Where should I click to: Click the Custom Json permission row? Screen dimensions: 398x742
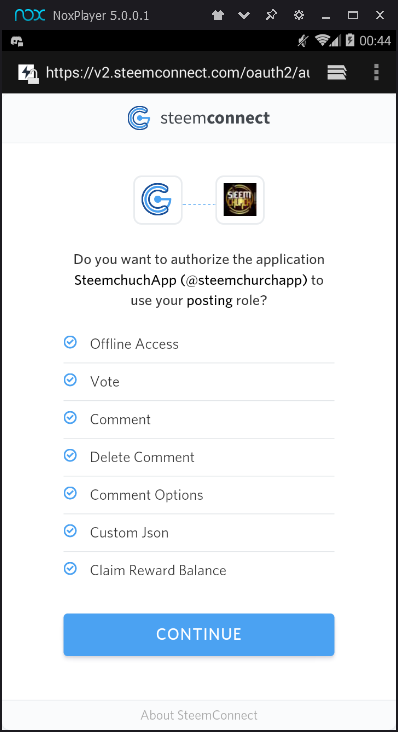(x=199, y=533)
